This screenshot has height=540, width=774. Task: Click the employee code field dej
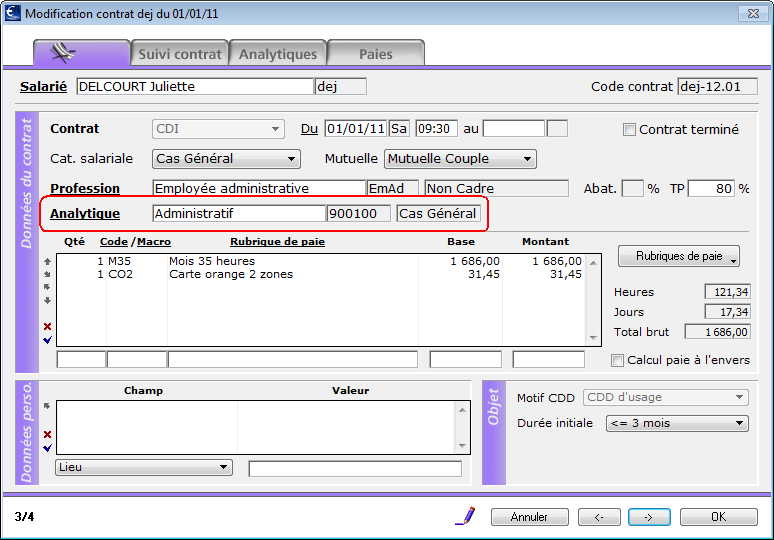tap(341, 86)
